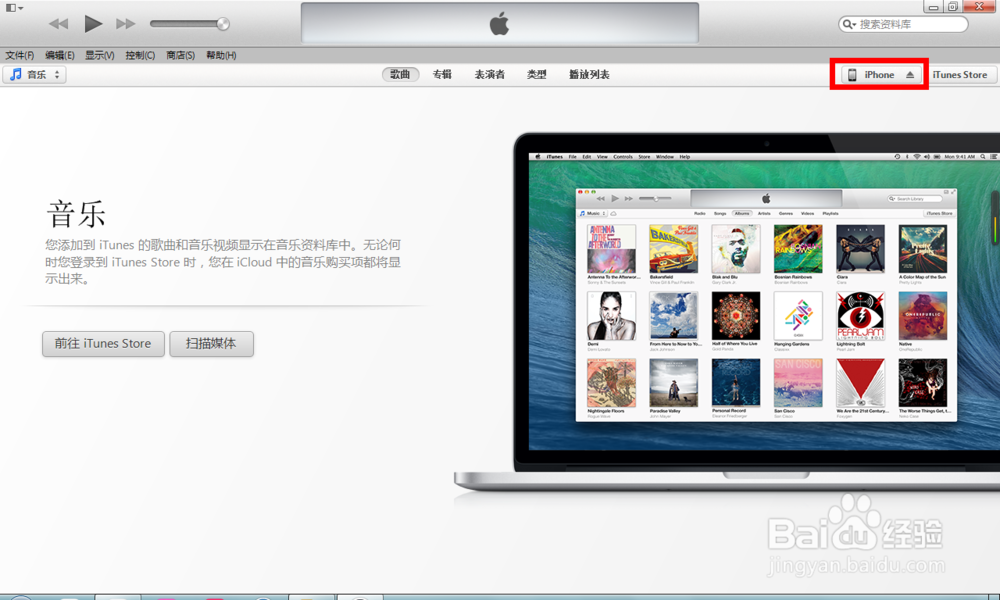Click the Pearl Jam Lightning Bolt album cover
This screenshot has width=1000, height=600.
tap(860, 316)
